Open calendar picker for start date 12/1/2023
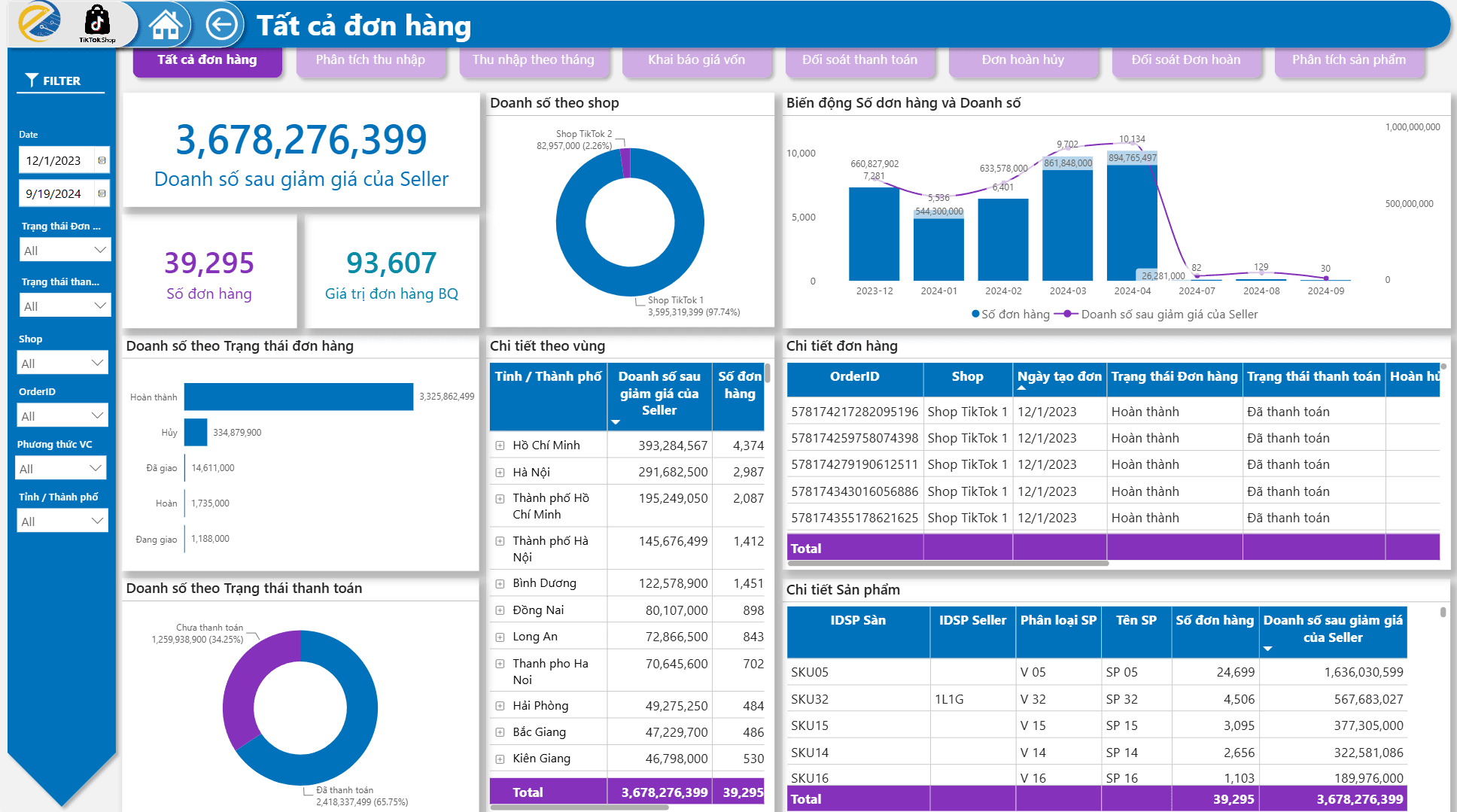Viewport: 1457px width, 812px height. click(102, 160)
